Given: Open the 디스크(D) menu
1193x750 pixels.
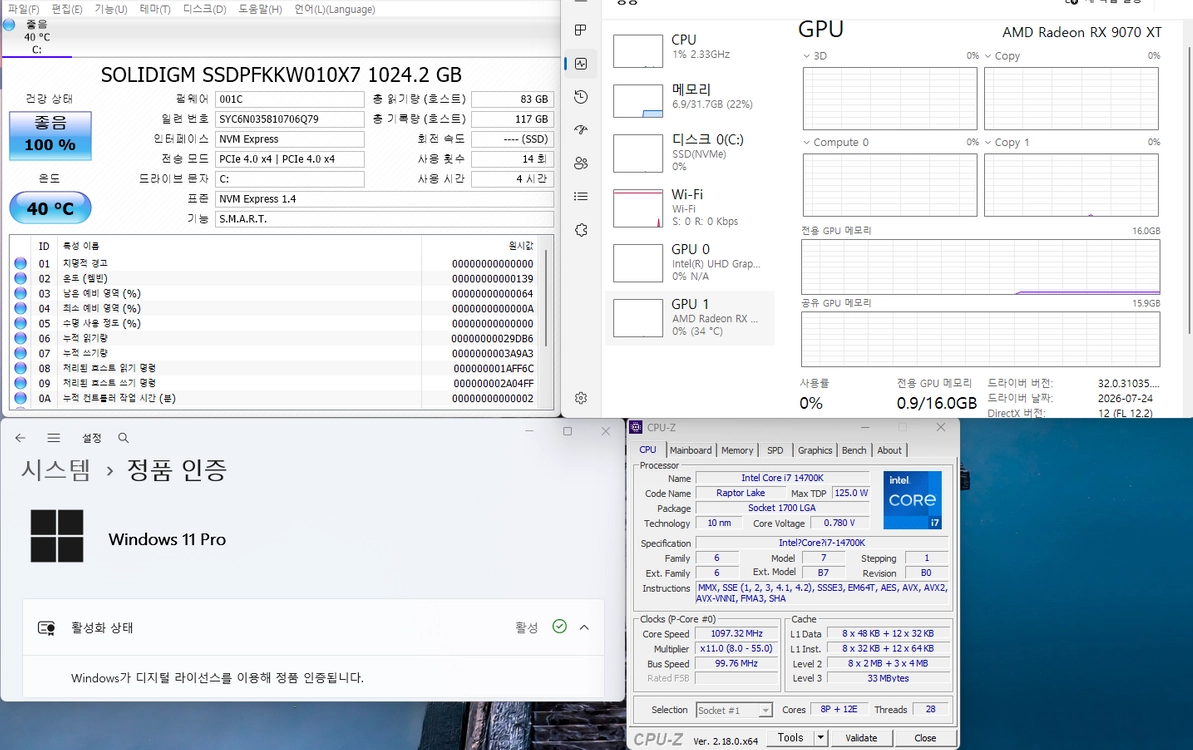Looking at the screenshot, I should coord(205,9).
